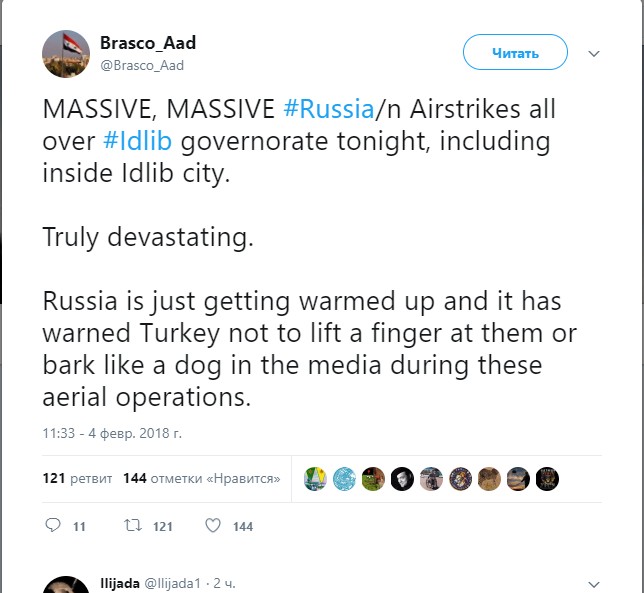
Task: Open Ilijada's avatar in the reply
Action: [x=66, y=586]
